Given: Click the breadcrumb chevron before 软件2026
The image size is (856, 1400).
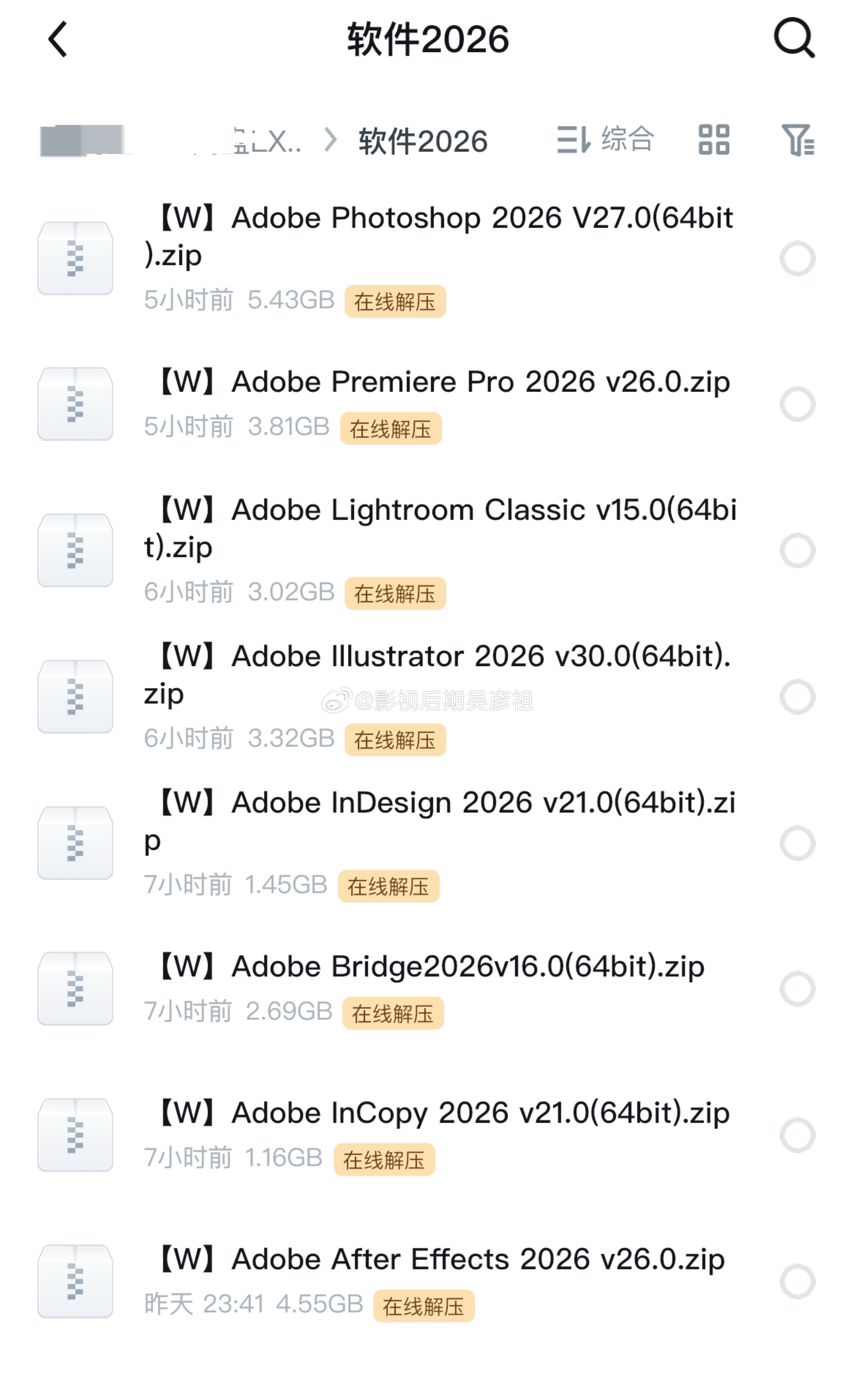Looking at the screenshot, I should click(x=330, y=140).
